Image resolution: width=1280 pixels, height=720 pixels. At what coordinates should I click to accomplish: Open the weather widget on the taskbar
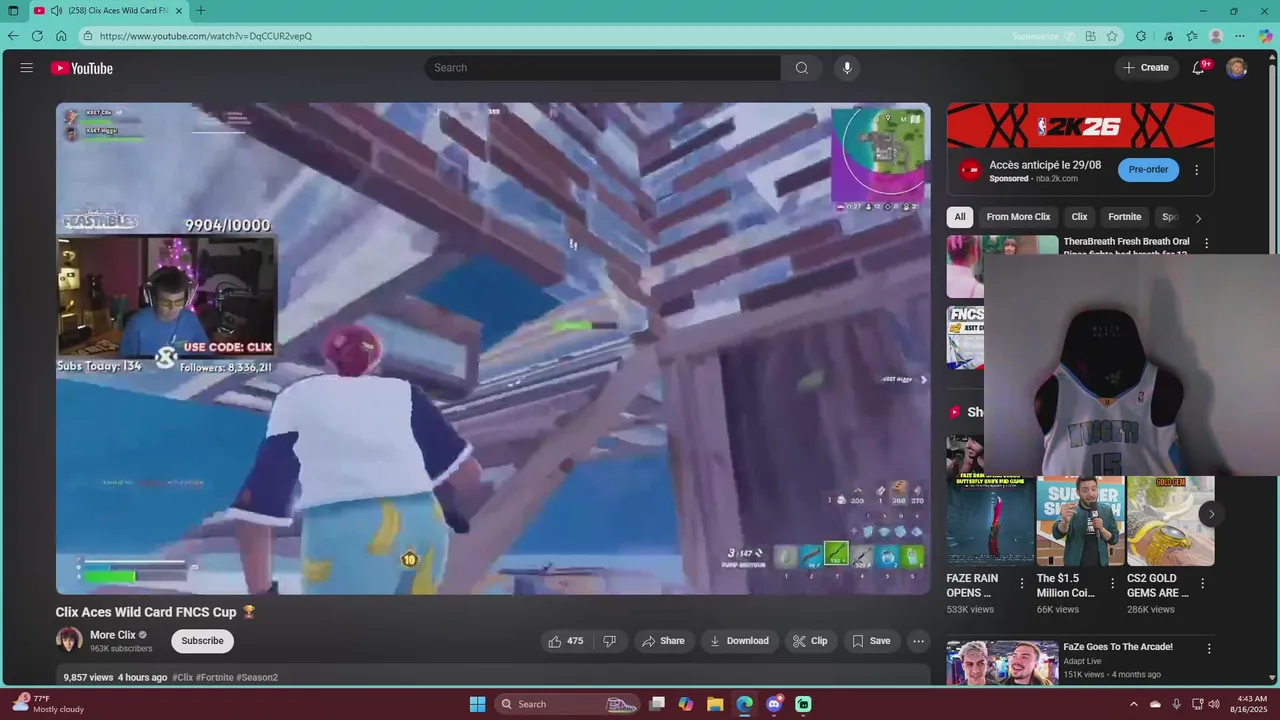48,704
